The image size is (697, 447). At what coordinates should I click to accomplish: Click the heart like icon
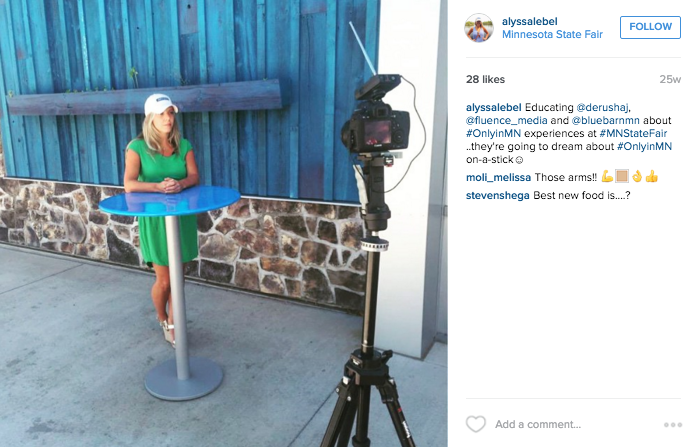pos(476,424)
